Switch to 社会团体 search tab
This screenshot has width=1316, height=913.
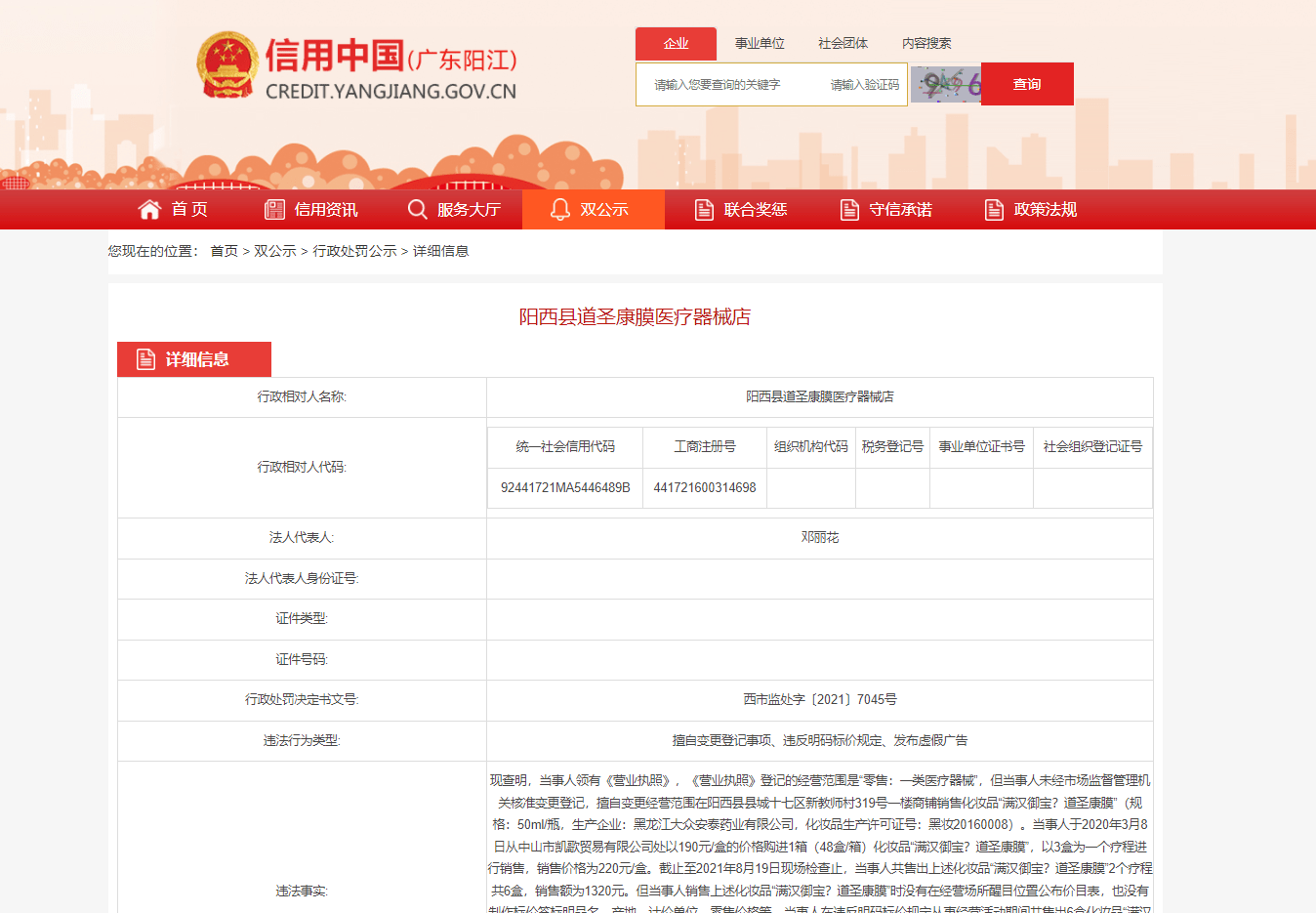(843, 44)
